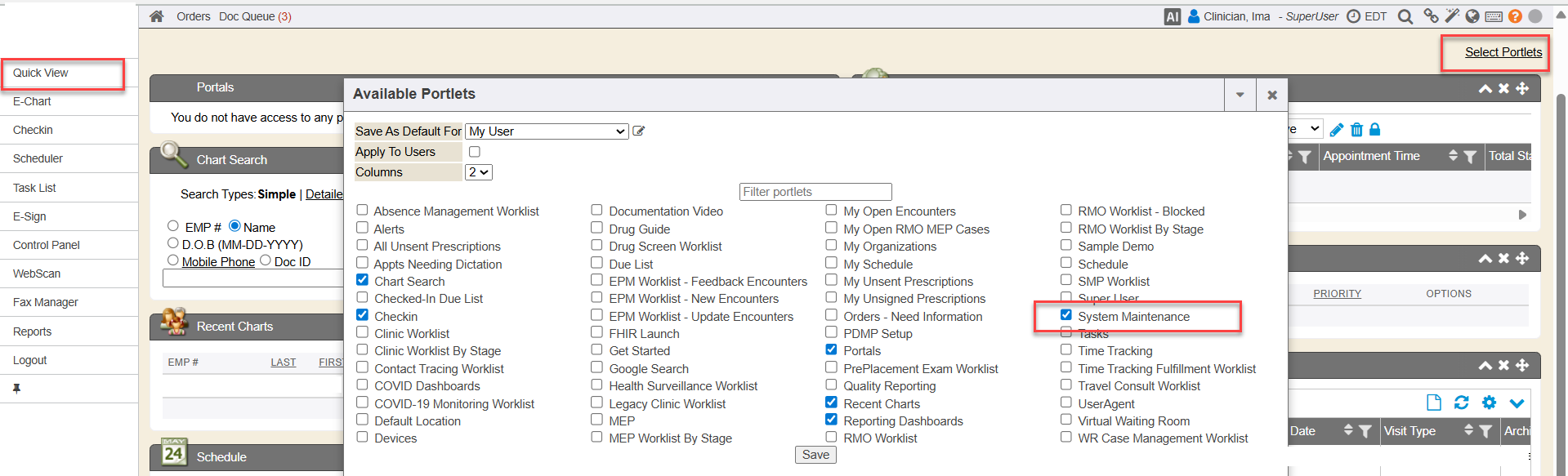The width and height of the screenshot is (1568, 476).
Task: Click the blue lock icon
Action: (x=1374, y=130)
